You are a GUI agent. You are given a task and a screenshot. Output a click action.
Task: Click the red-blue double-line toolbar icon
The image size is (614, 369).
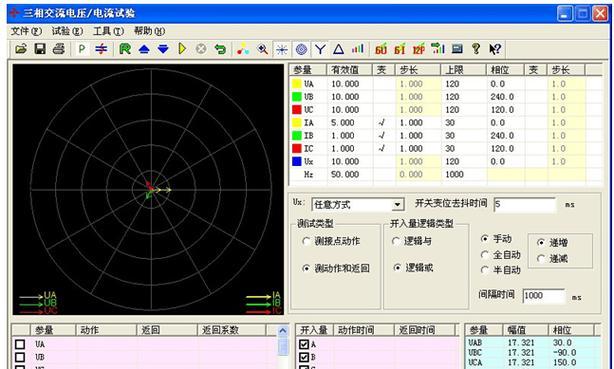tap(101, 49)
